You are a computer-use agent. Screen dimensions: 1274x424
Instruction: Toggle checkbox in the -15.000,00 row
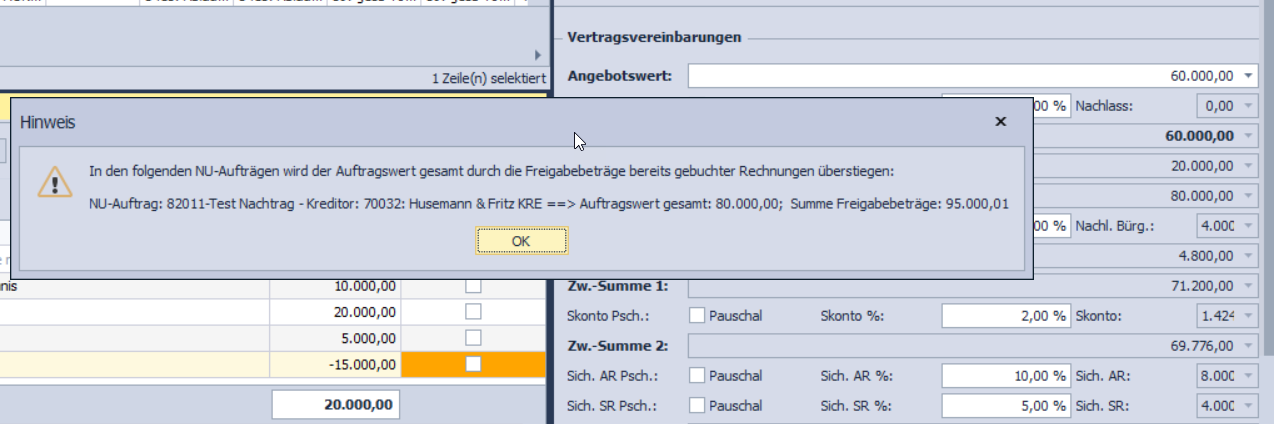(x=473, y=364)
